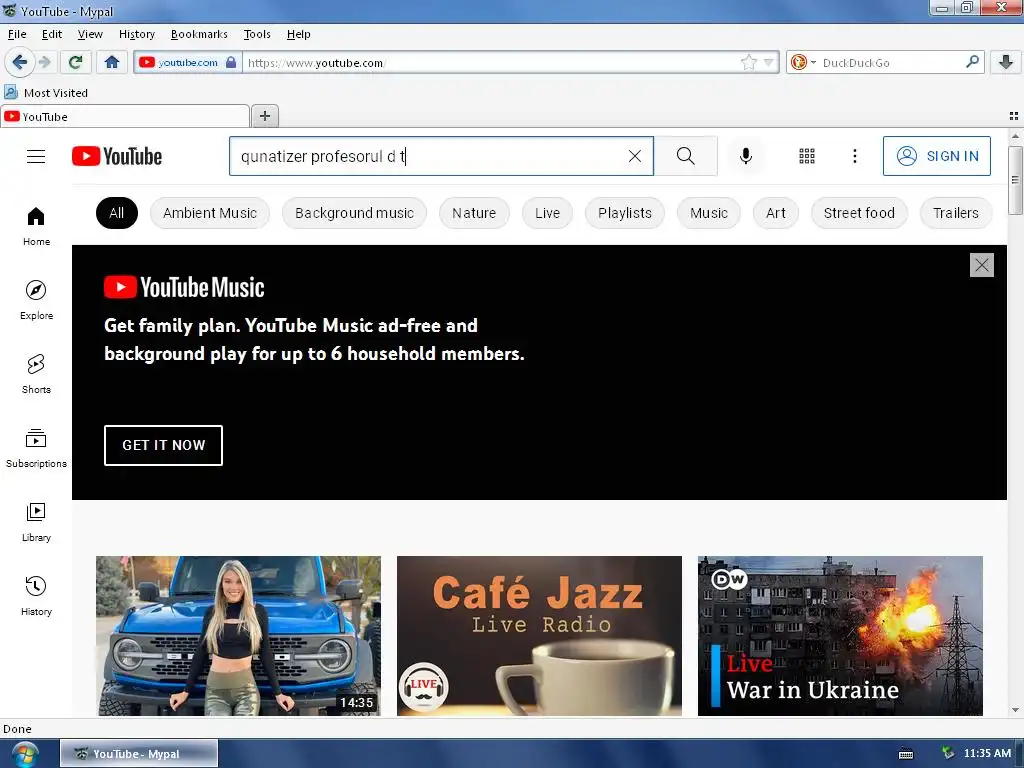This screenshot has width=1024, height=768.
Task: Click the browser Home button
Action: pyautogui.click(x=112, y=62)
